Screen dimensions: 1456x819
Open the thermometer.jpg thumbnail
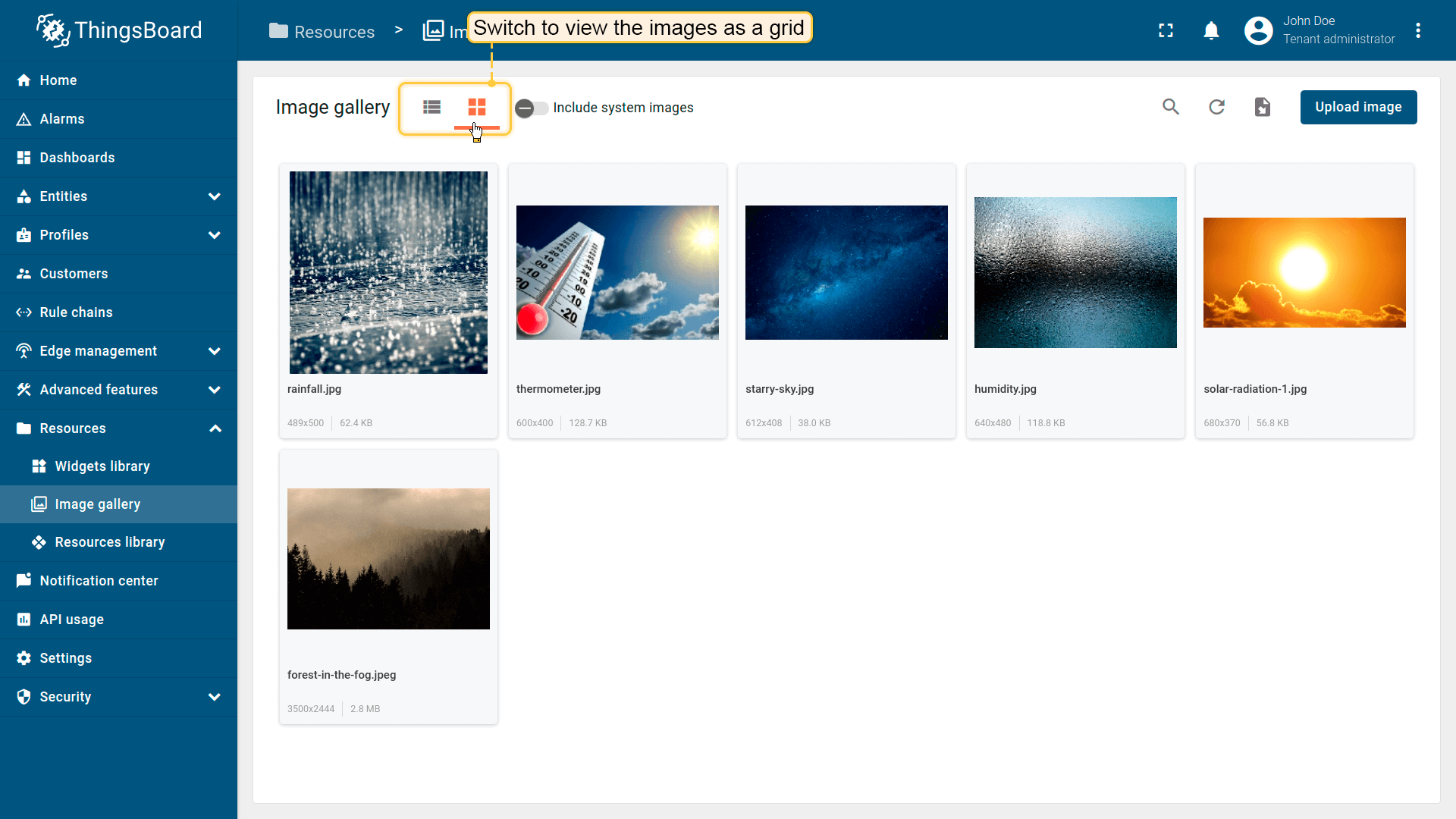pyautogui.click(x=617, y=272)
